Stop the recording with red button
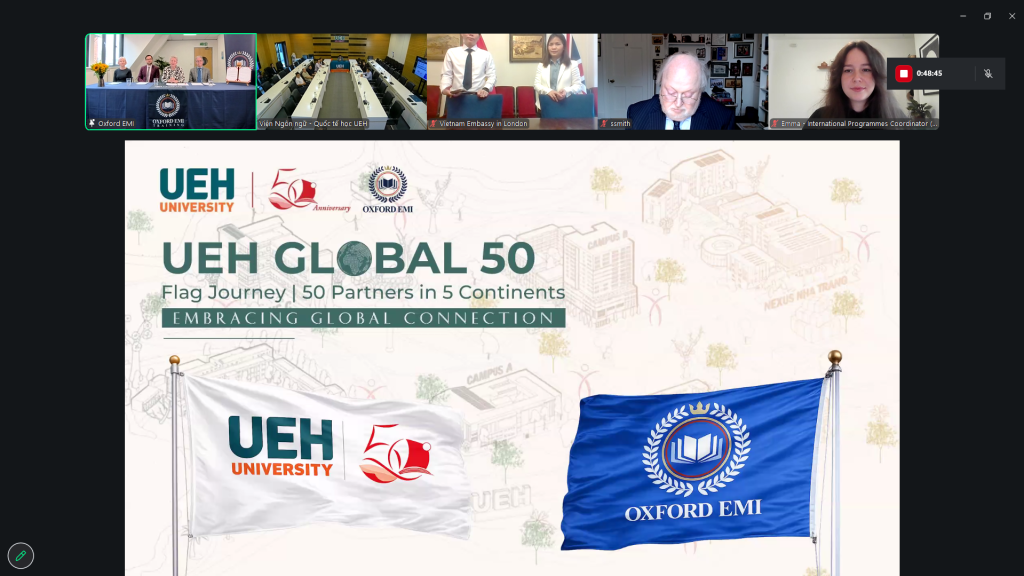Image resolution: width=1024 pixels, height=576 pixels. pyautogui.click(x=903, y=73)
